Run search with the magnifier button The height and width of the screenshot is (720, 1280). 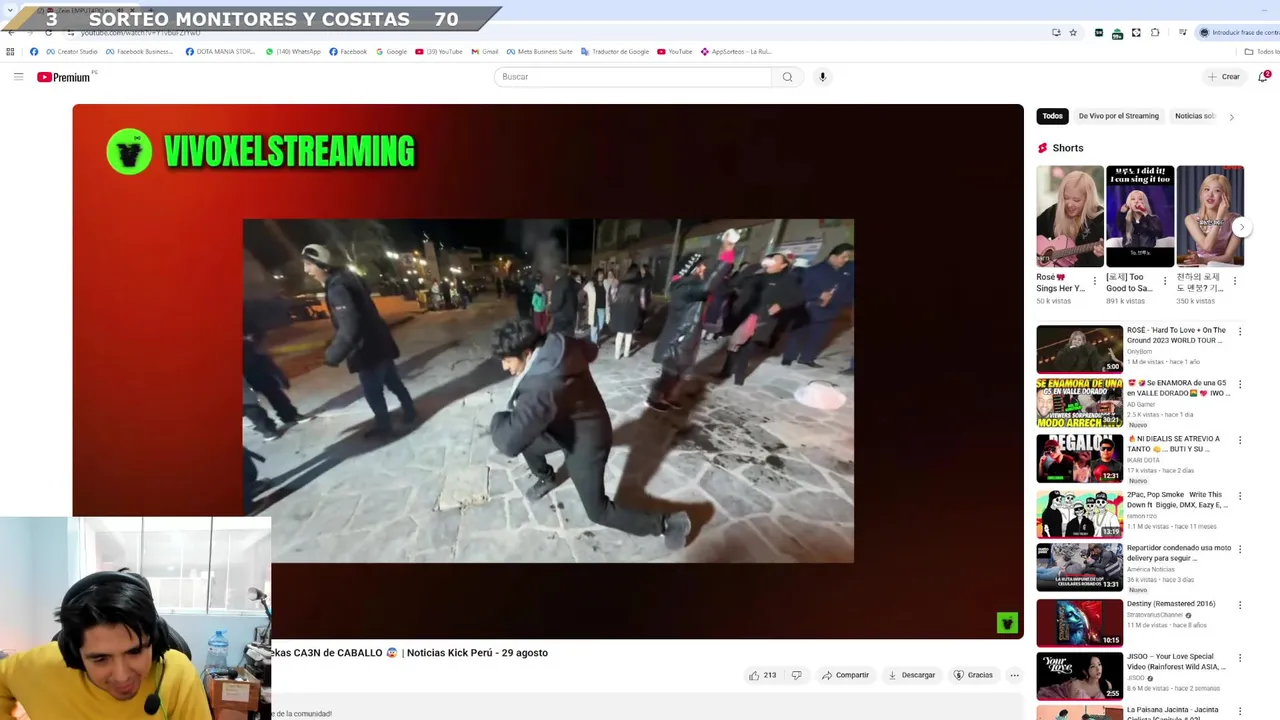(787, 77)
